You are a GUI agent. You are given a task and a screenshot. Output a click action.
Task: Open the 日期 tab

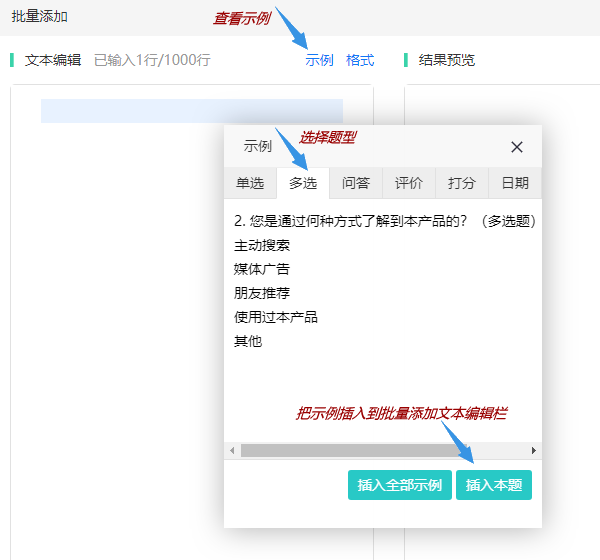click(x=515, y=183)
